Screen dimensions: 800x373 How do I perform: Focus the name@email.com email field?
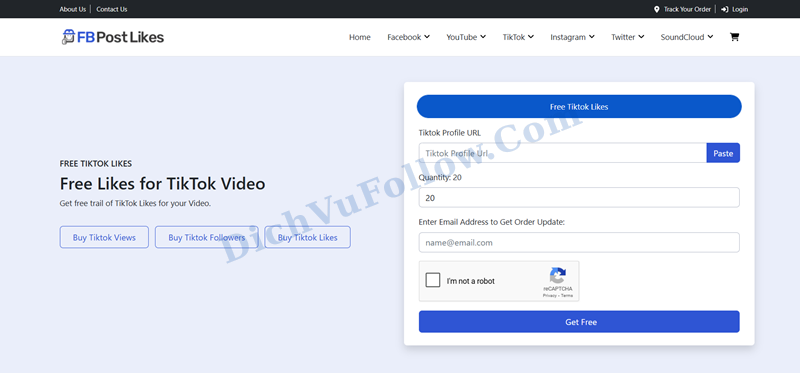(x=579, y=242)
